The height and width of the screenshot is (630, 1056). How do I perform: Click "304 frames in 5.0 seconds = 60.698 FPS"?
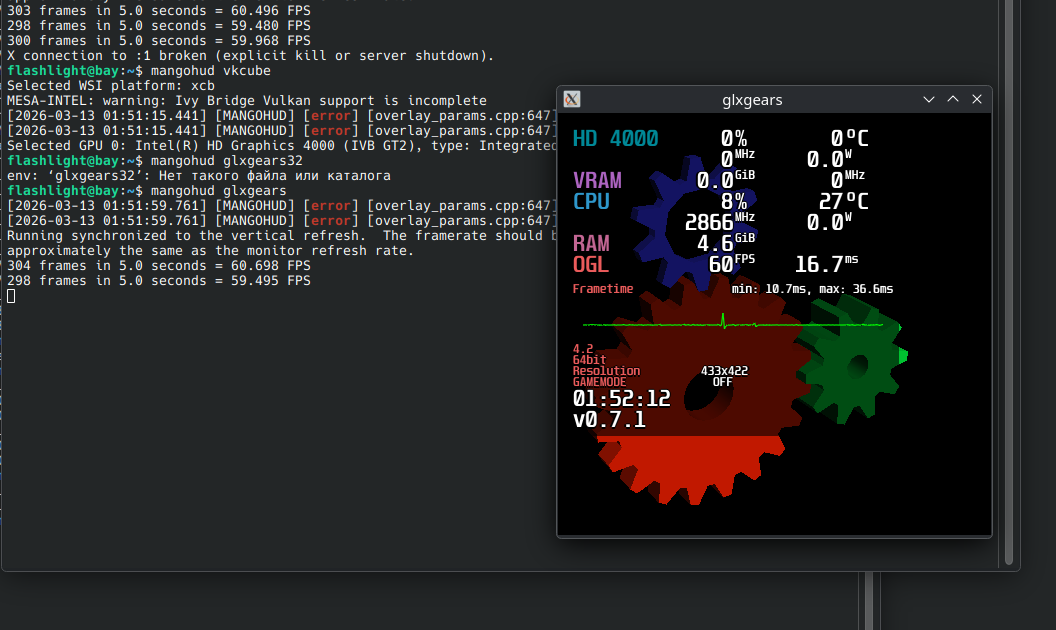pyautogui.click(x=159, y=265)
